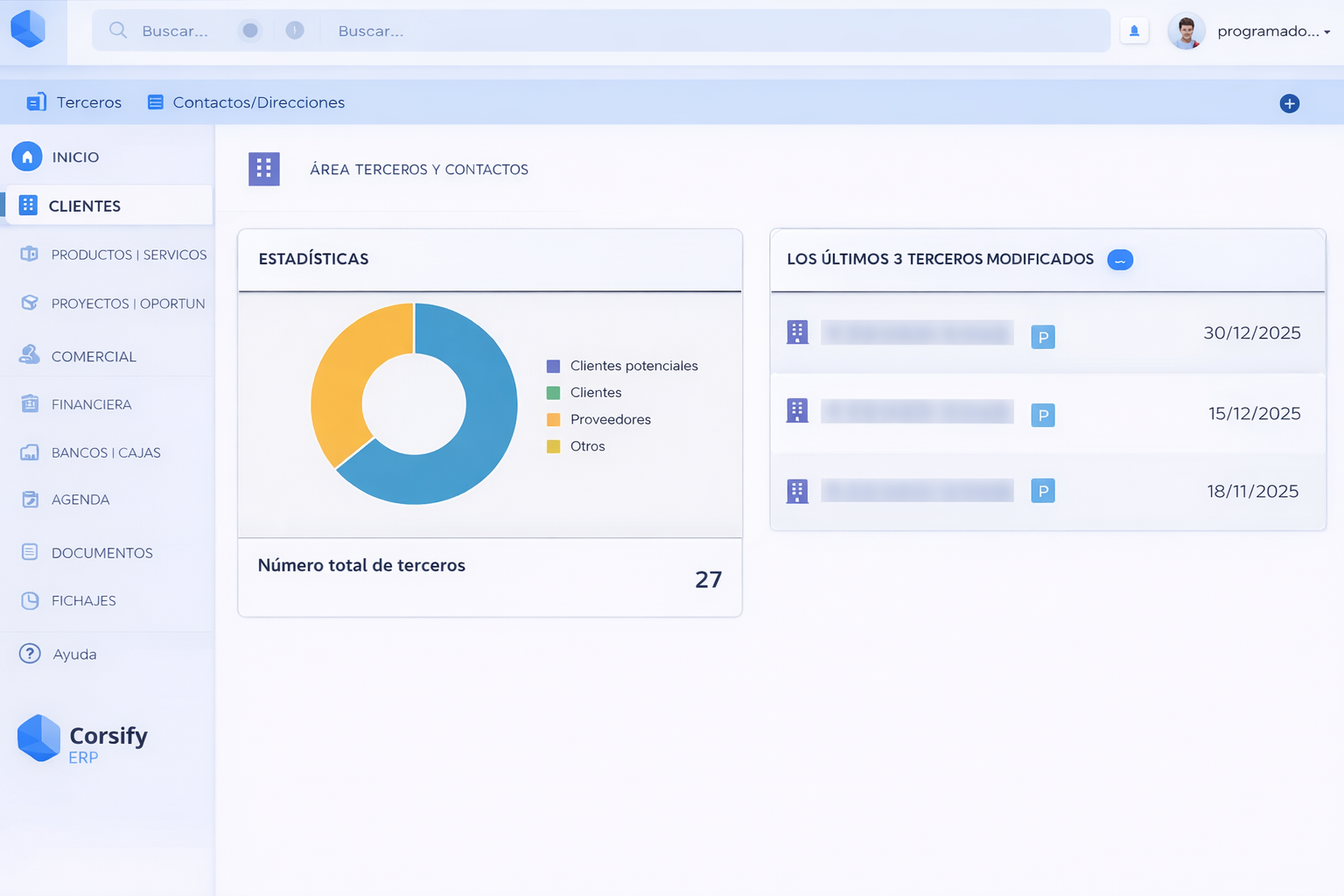Select CLIENTES in the sidebar menu

[85, 206]
